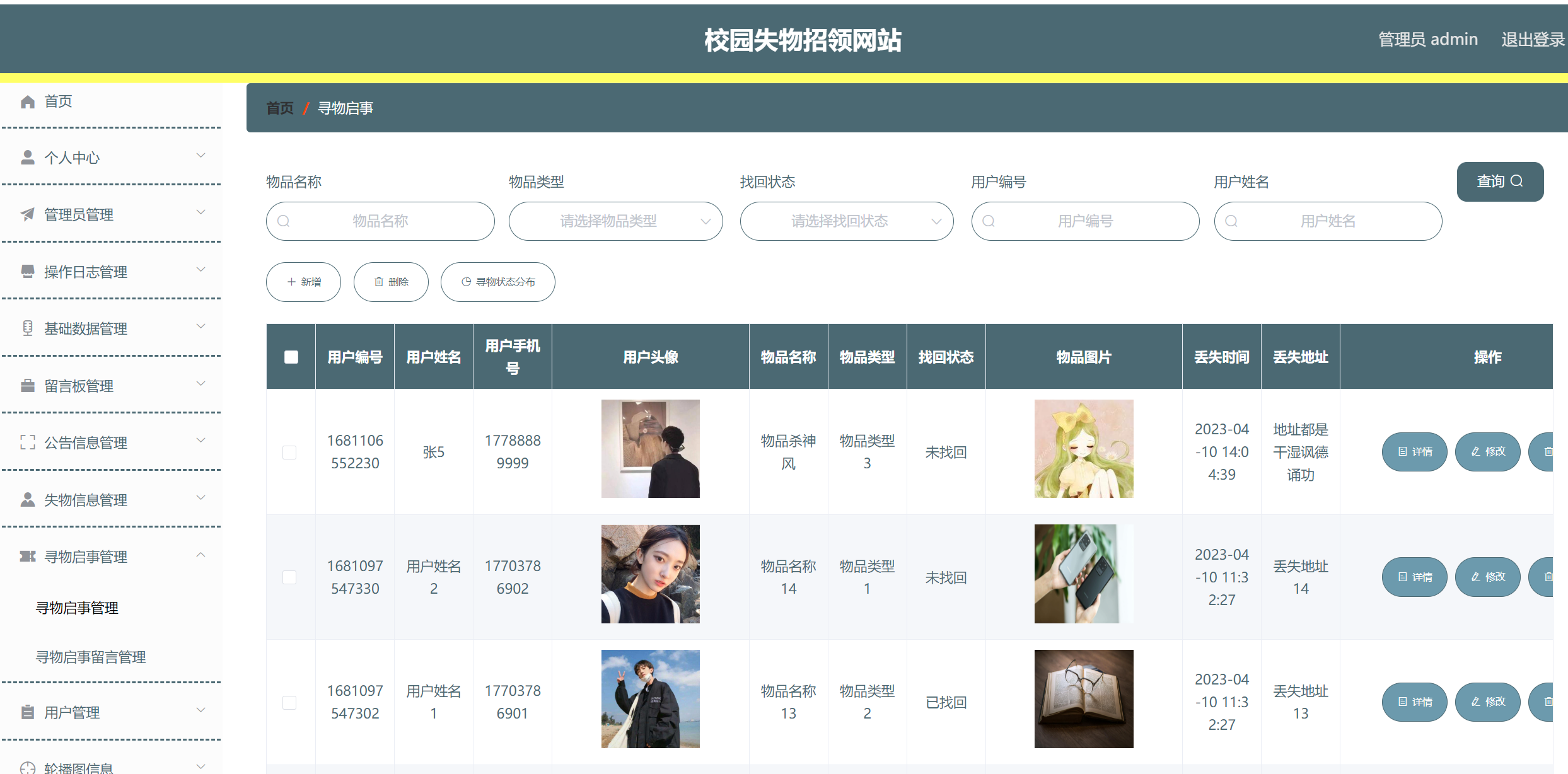Viewport: 1568px width, 774px height.
Task: Select the checkbox for 用户姓名2's row
Action: point(291,577)
